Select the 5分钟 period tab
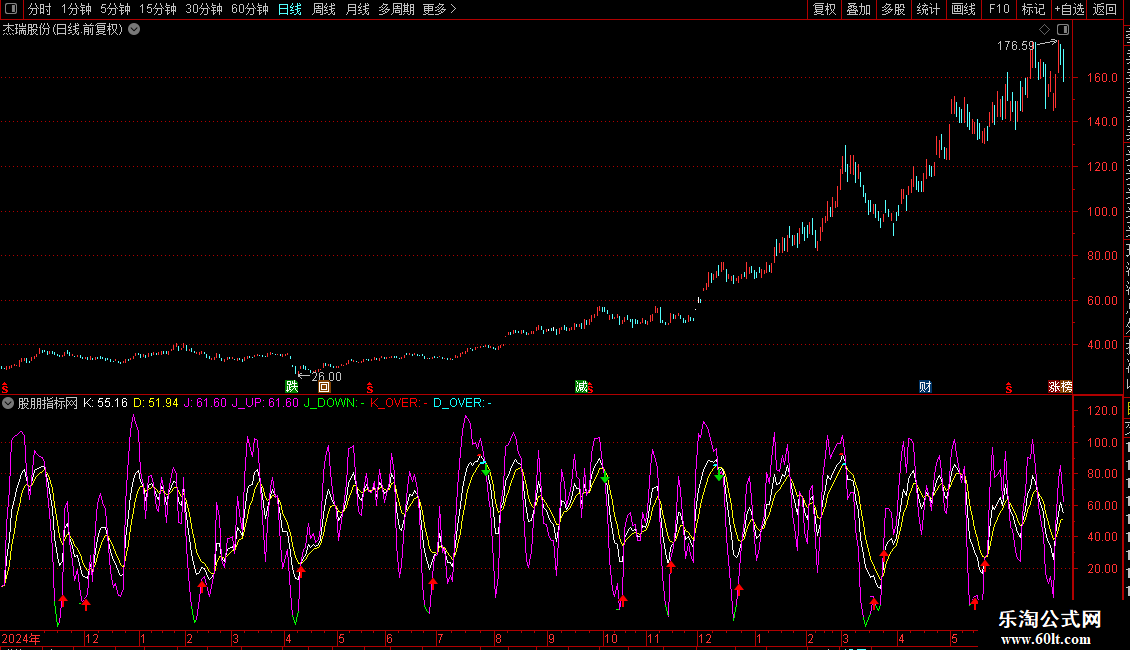Screen dimensions: 1130x650 click(115, 9)
